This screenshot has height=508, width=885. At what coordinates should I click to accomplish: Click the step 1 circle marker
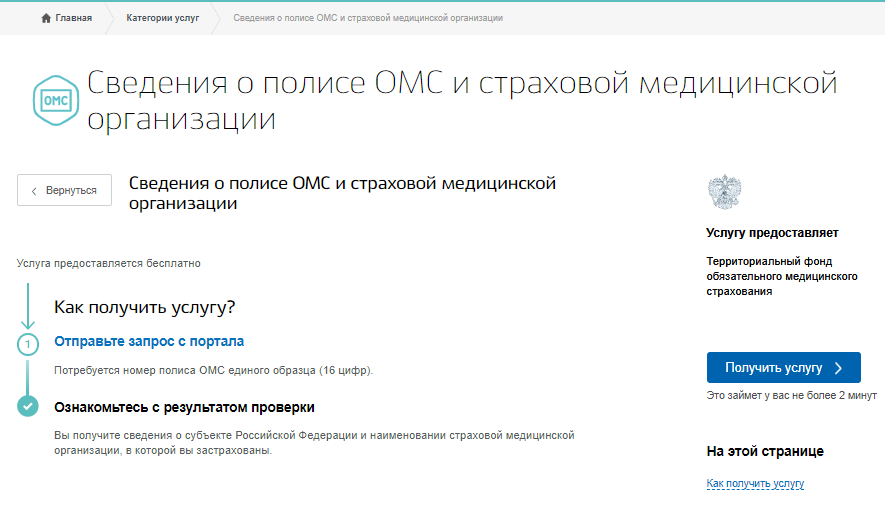pyautogui.click(x=28, y=344)
